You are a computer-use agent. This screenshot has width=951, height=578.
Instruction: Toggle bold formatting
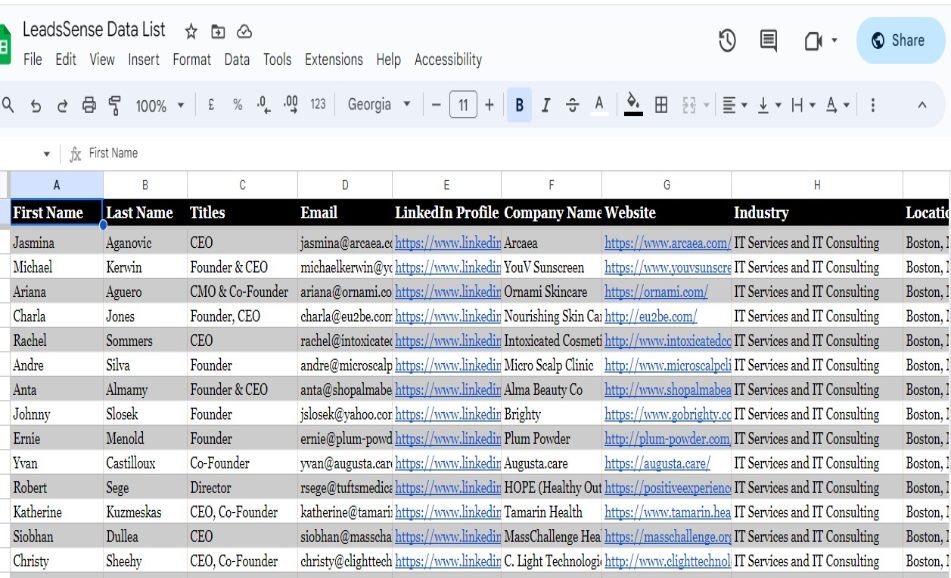click(x=518, y=105)
